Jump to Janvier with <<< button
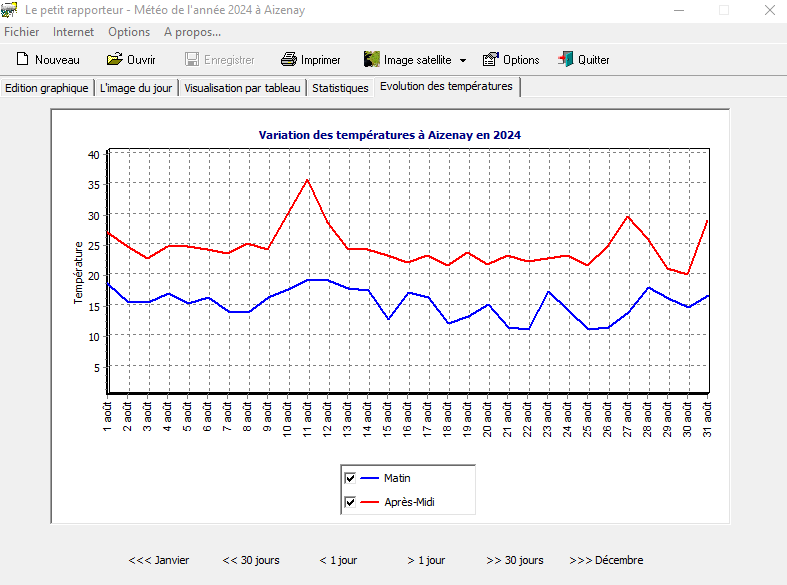 tap(159, 560)
